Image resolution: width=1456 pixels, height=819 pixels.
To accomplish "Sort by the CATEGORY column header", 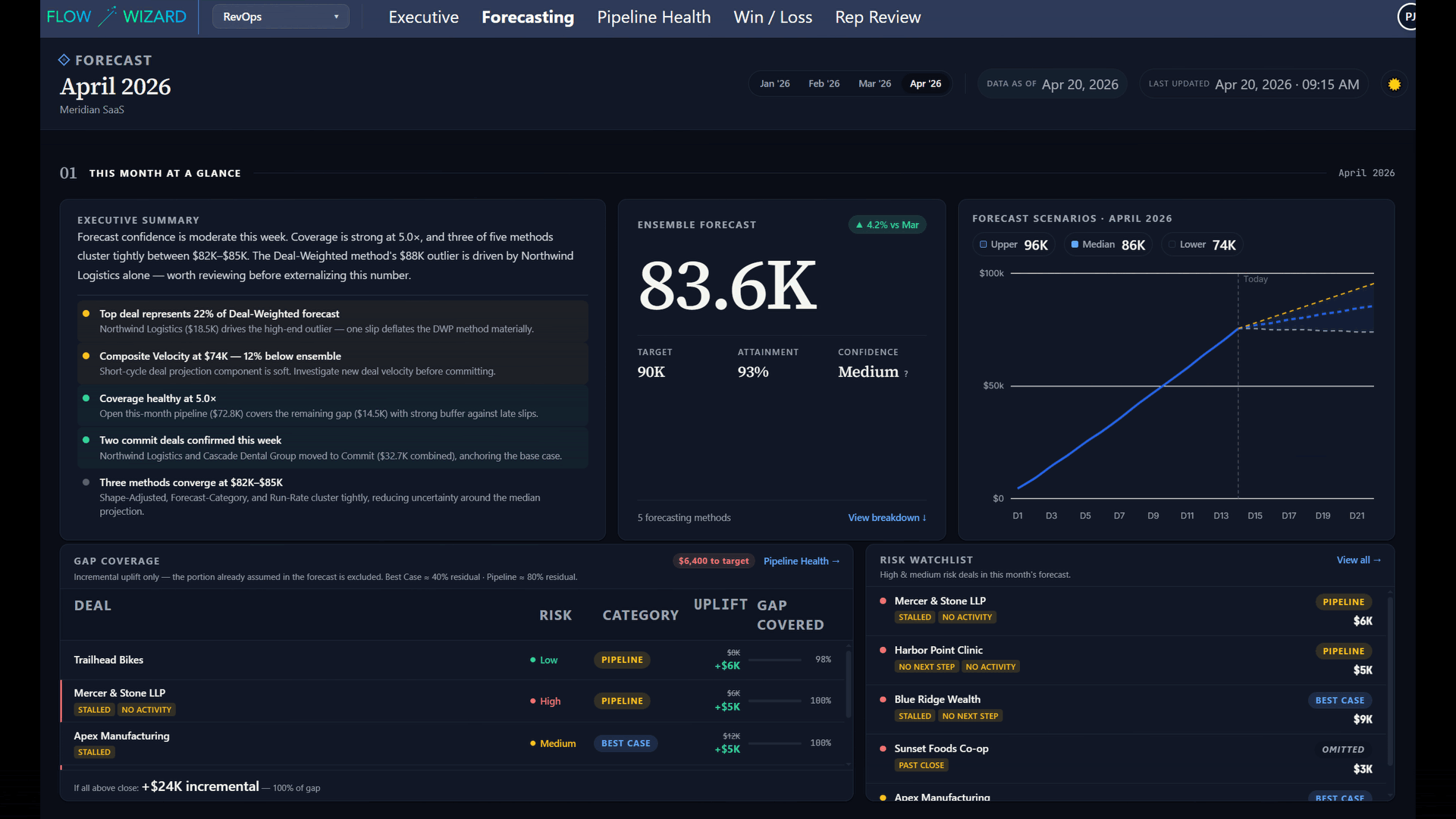I will pos(640,615).
